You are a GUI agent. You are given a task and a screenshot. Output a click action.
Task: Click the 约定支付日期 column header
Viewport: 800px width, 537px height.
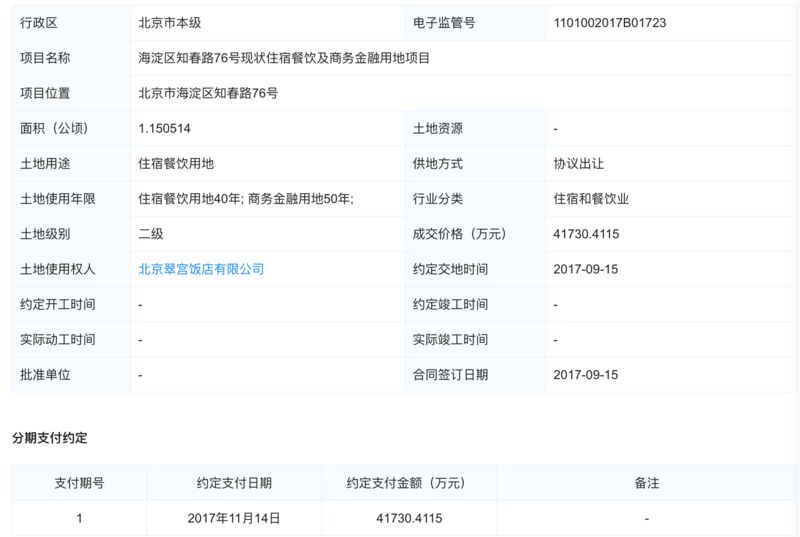[x=234, y=482]
